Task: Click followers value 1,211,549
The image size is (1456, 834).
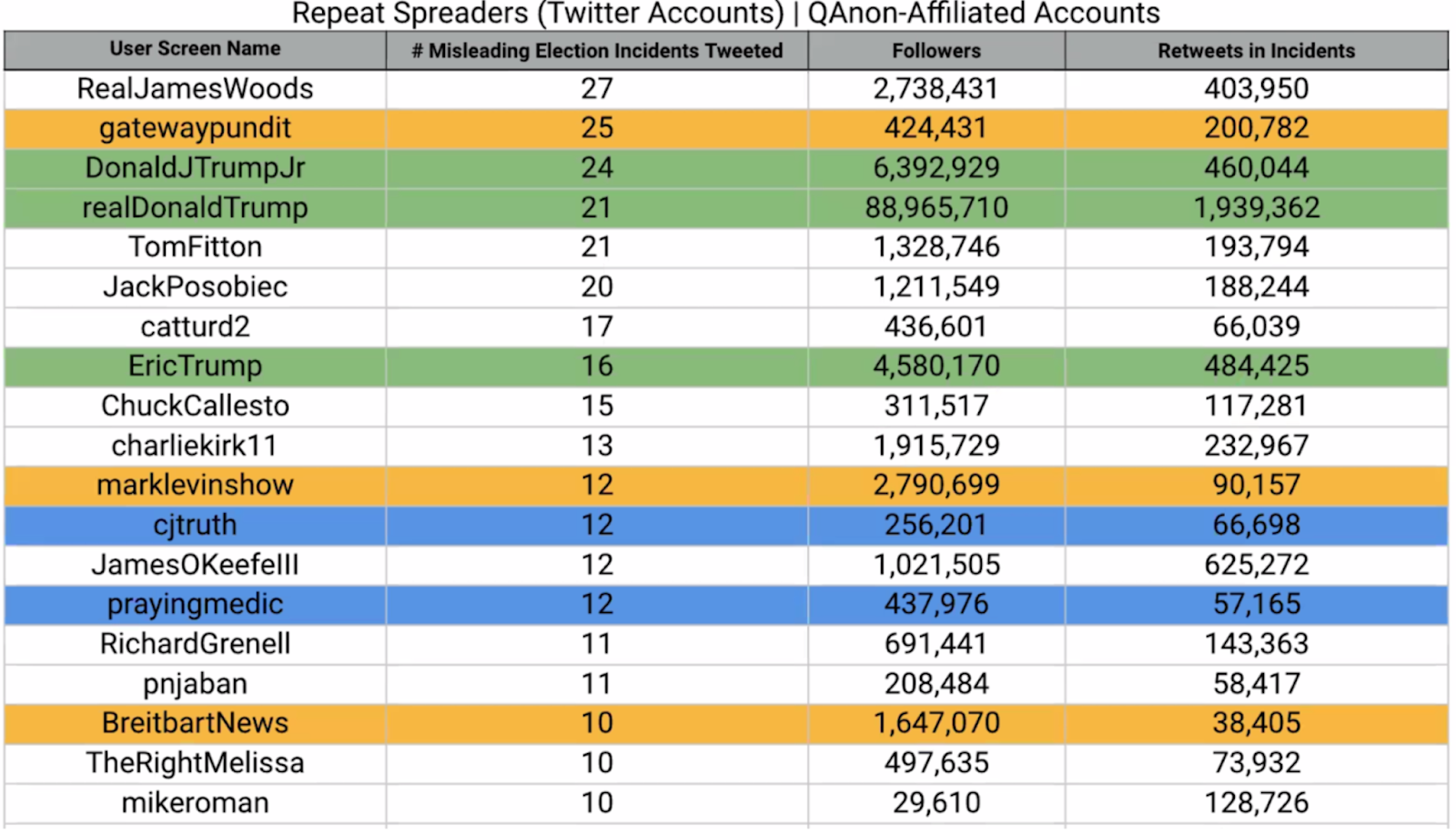Action: [936, 286]
